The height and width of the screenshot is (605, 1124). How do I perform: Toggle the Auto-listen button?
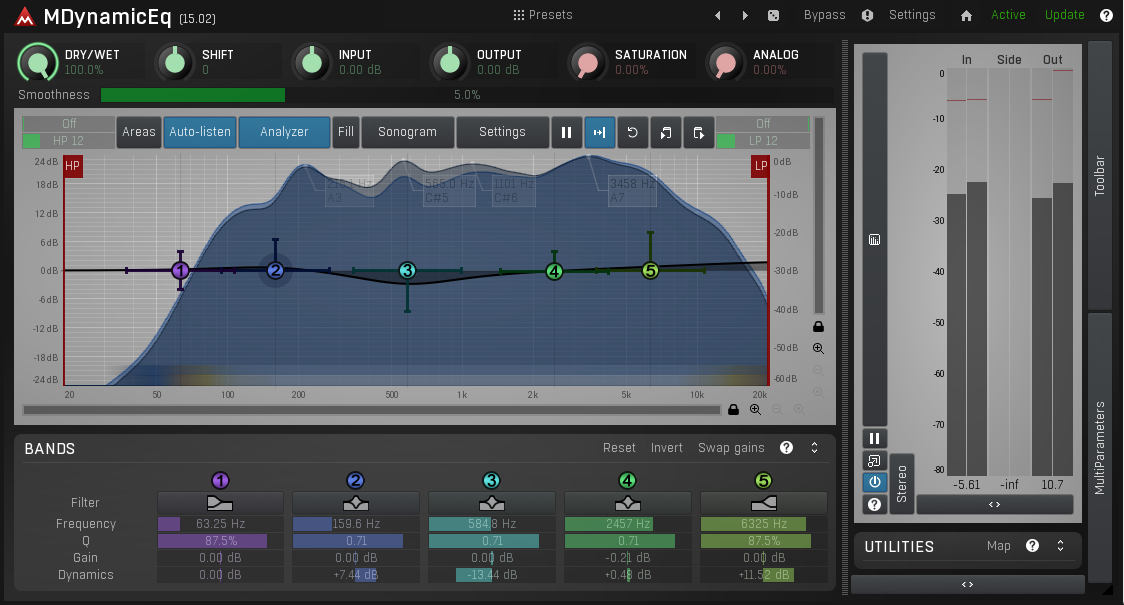click(200, 132)
